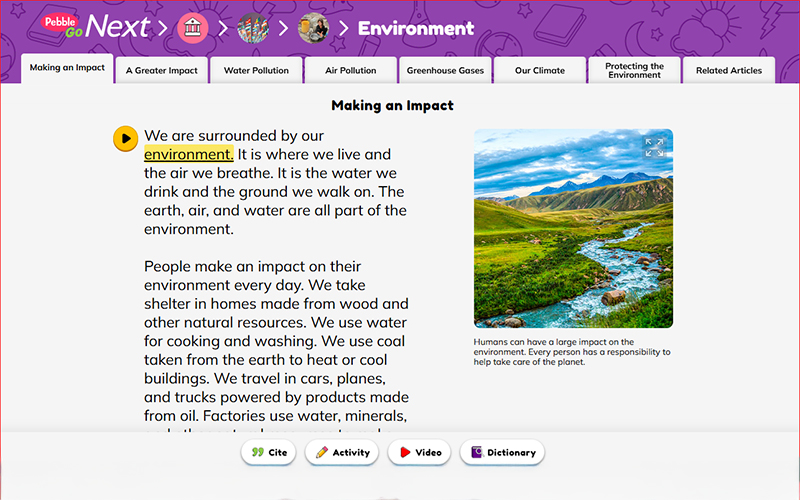Open the pink museum building breadcrumb icon

pyautogui.click(x=192, y=28)
